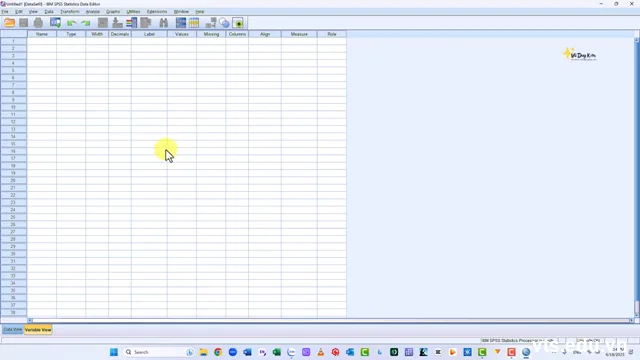Click the Find binoculars icon
The width and height of the screenshot is (640, 360).
pyautogui.click(x=164, y=23)
